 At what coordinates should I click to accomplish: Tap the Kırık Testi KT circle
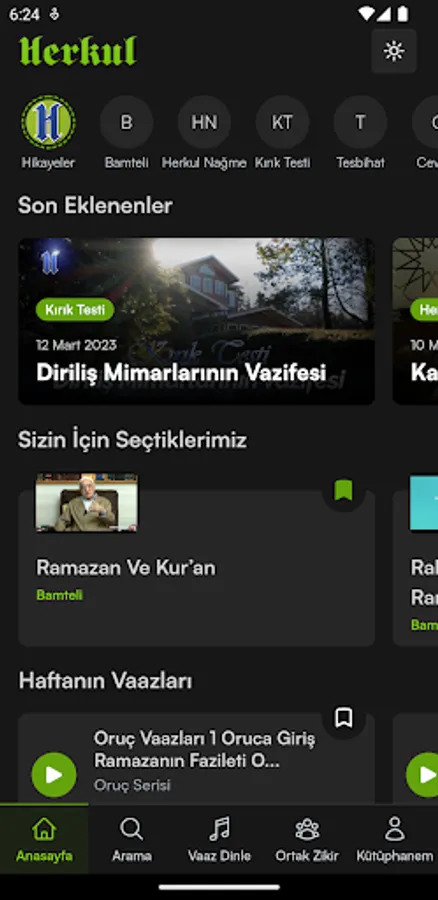282,122
